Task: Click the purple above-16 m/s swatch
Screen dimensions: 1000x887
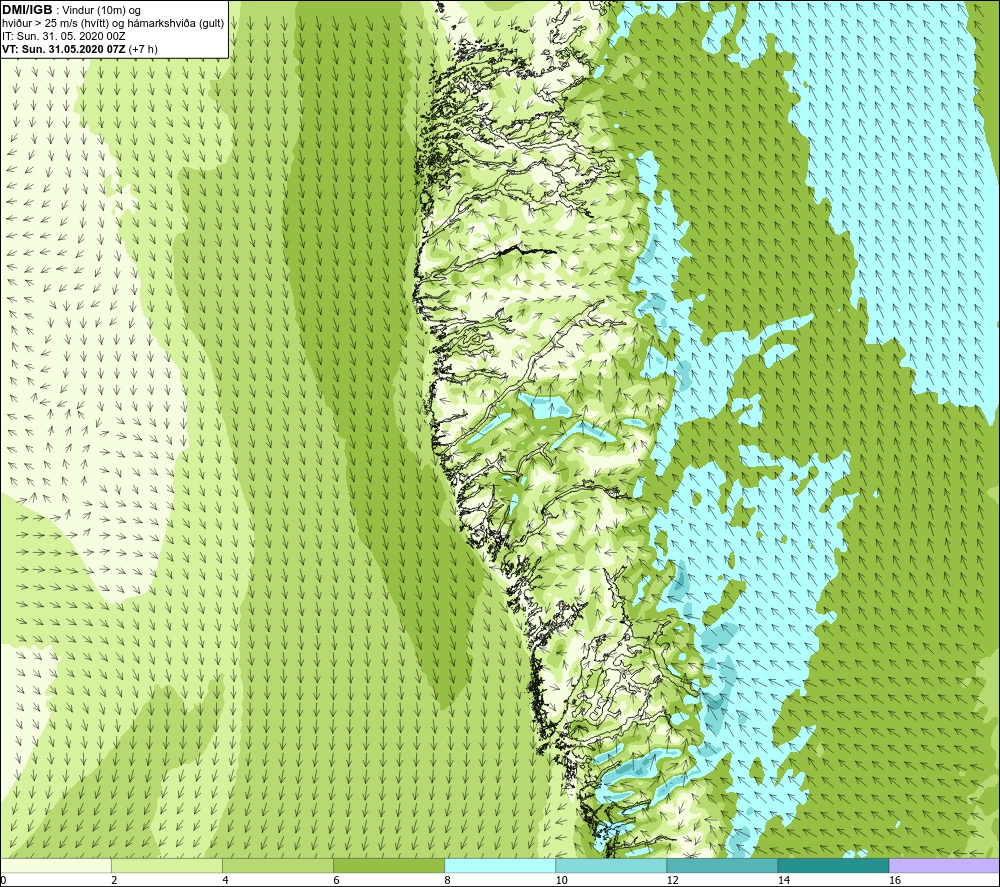Action: tap(944, 865)
